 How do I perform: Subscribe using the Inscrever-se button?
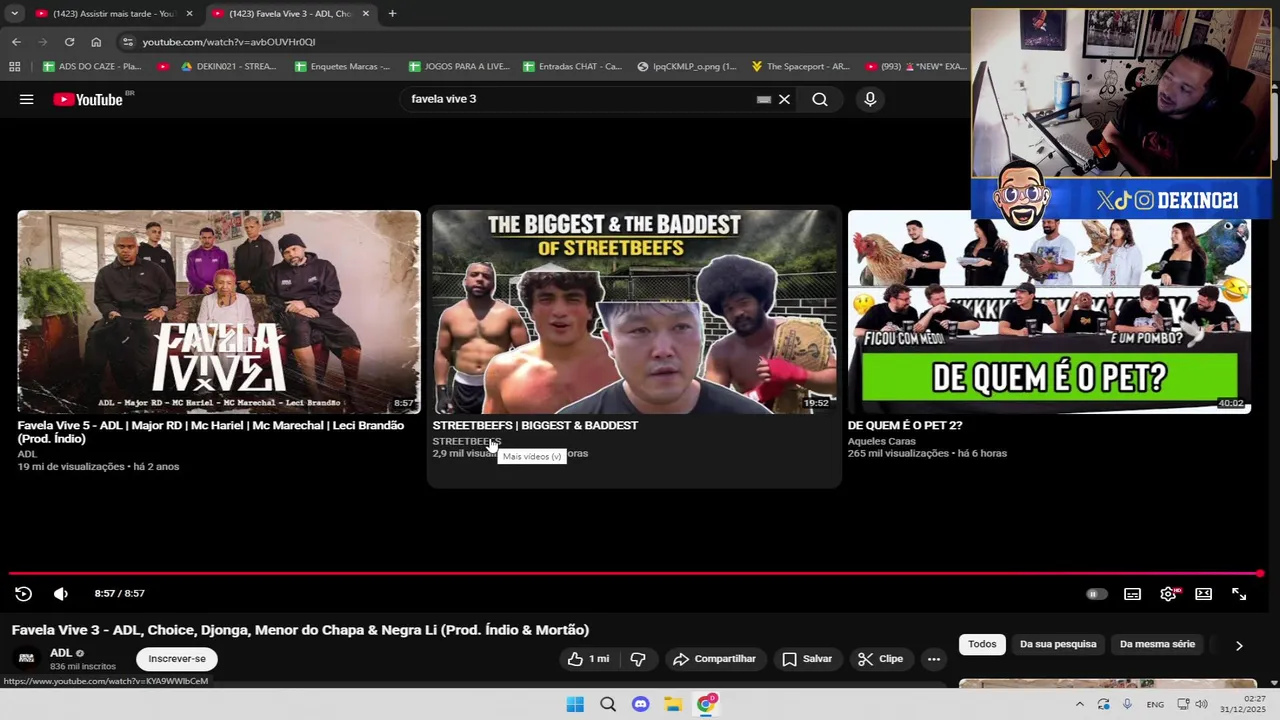(177, 659)
